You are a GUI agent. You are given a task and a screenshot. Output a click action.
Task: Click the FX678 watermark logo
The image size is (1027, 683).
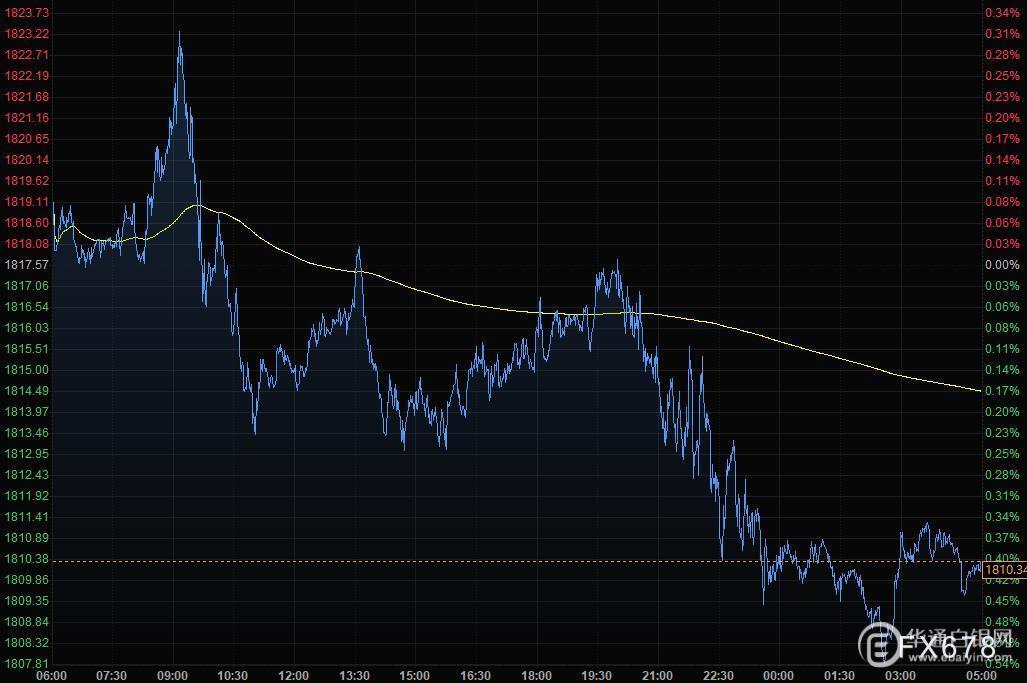click(950, 648)
